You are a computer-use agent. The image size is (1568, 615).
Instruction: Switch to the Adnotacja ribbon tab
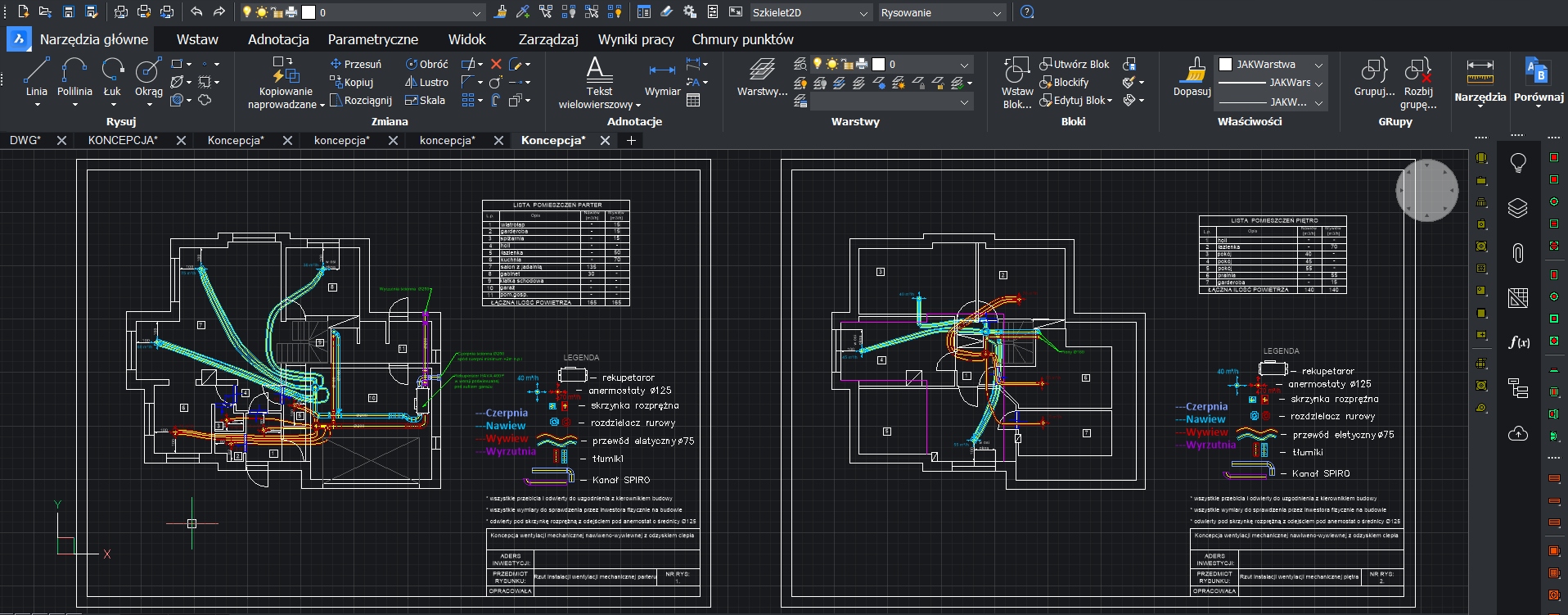click(x=278, y=39)
